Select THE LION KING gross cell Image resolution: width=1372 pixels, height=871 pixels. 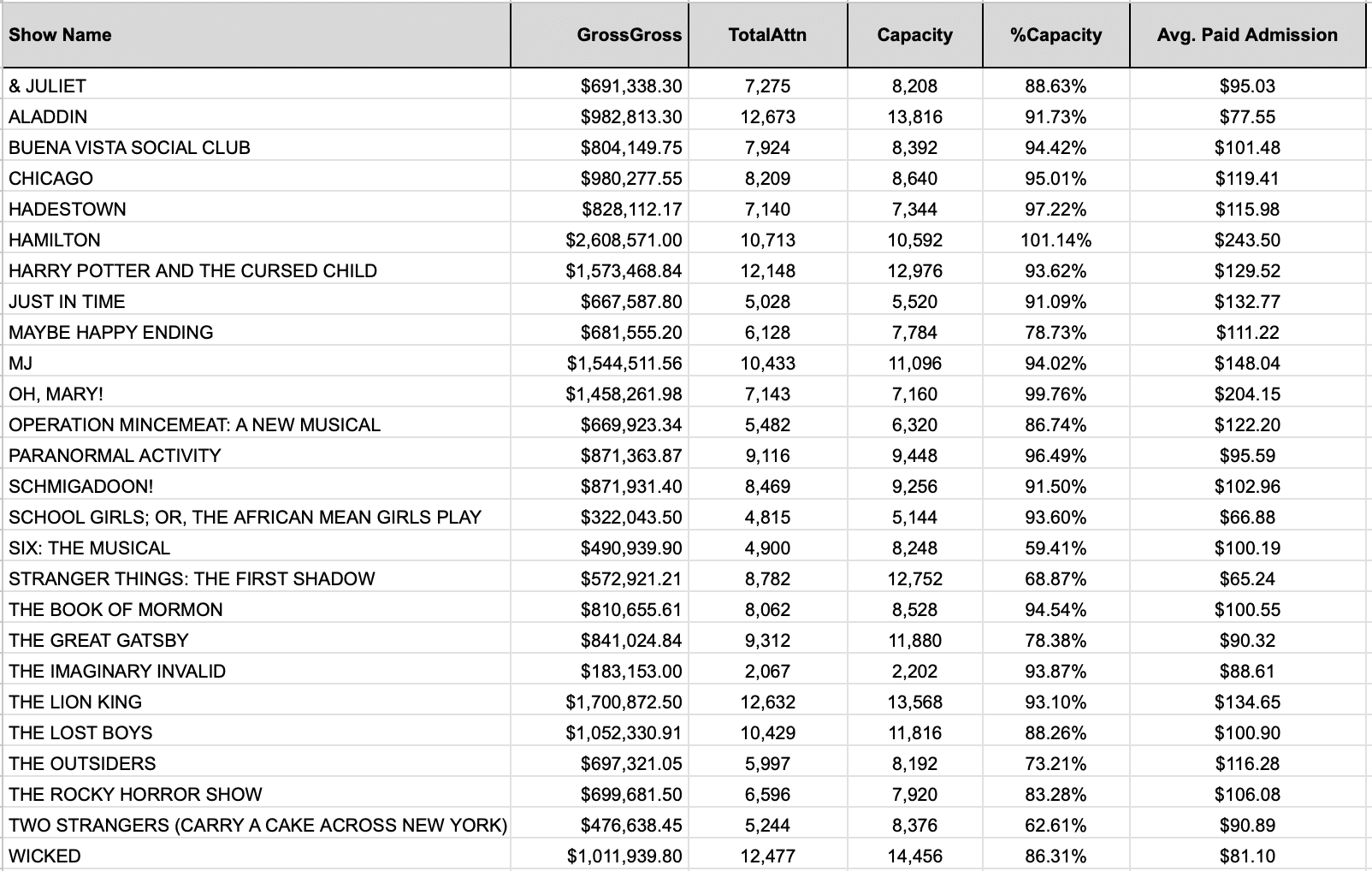(600, 702)
